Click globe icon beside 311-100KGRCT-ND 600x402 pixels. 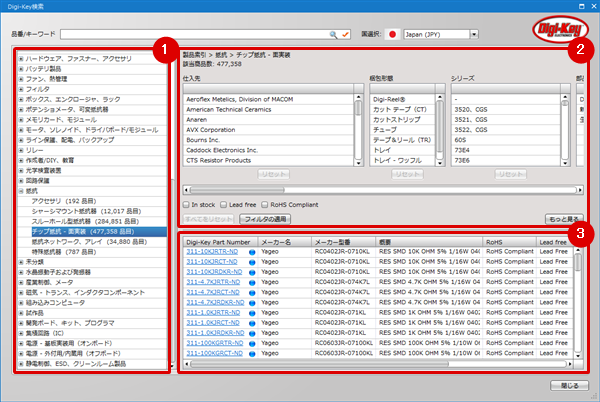coord(252,354)
